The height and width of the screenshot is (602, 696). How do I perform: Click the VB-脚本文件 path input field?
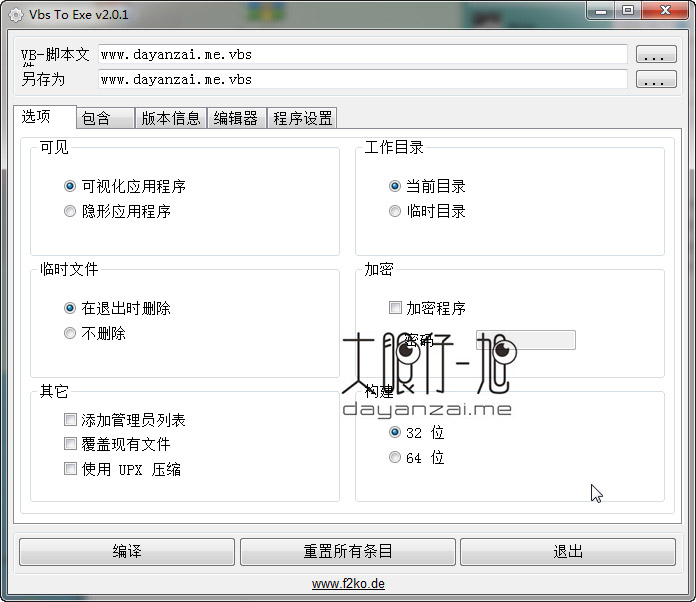(x=363, y=54)
